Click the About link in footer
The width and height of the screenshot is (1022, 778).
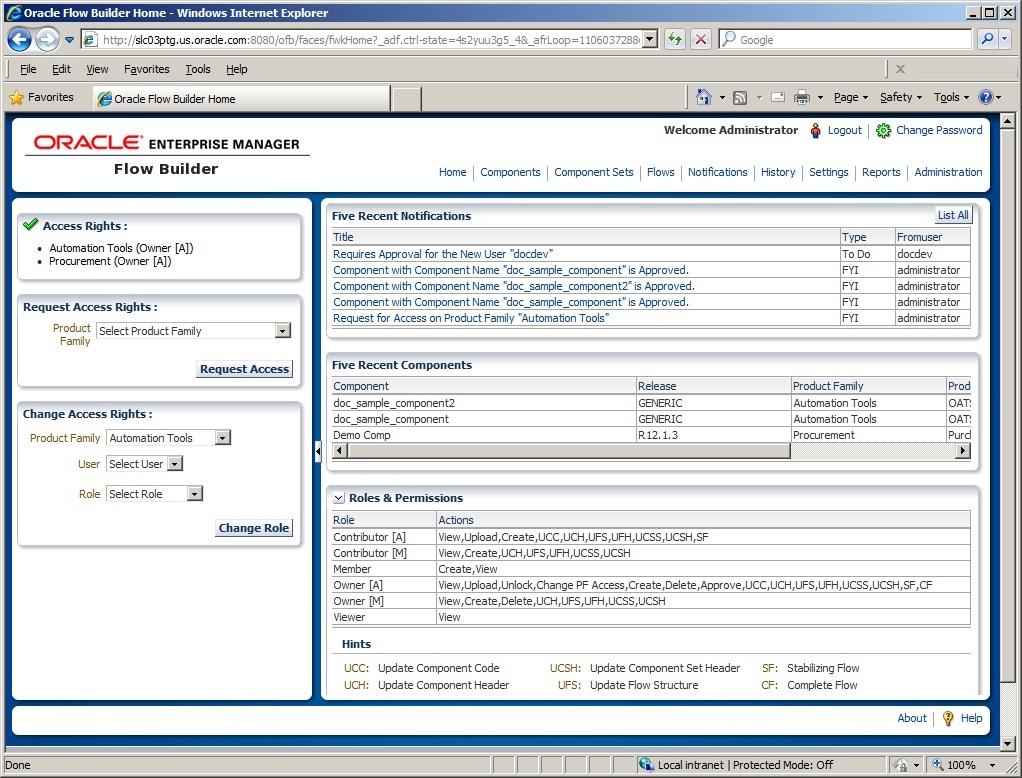tap(912, 718)
